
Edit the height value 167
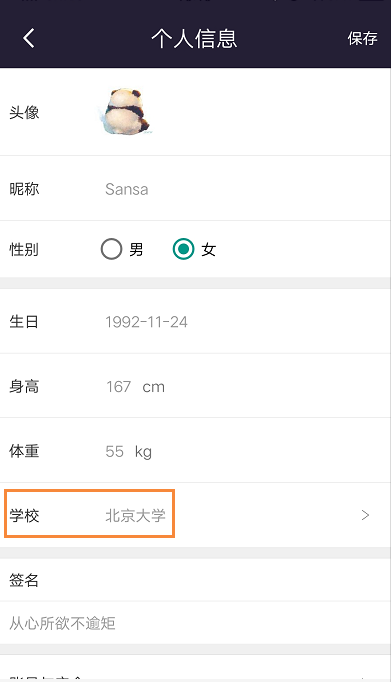pyautogui.click(x=119, y=387)
